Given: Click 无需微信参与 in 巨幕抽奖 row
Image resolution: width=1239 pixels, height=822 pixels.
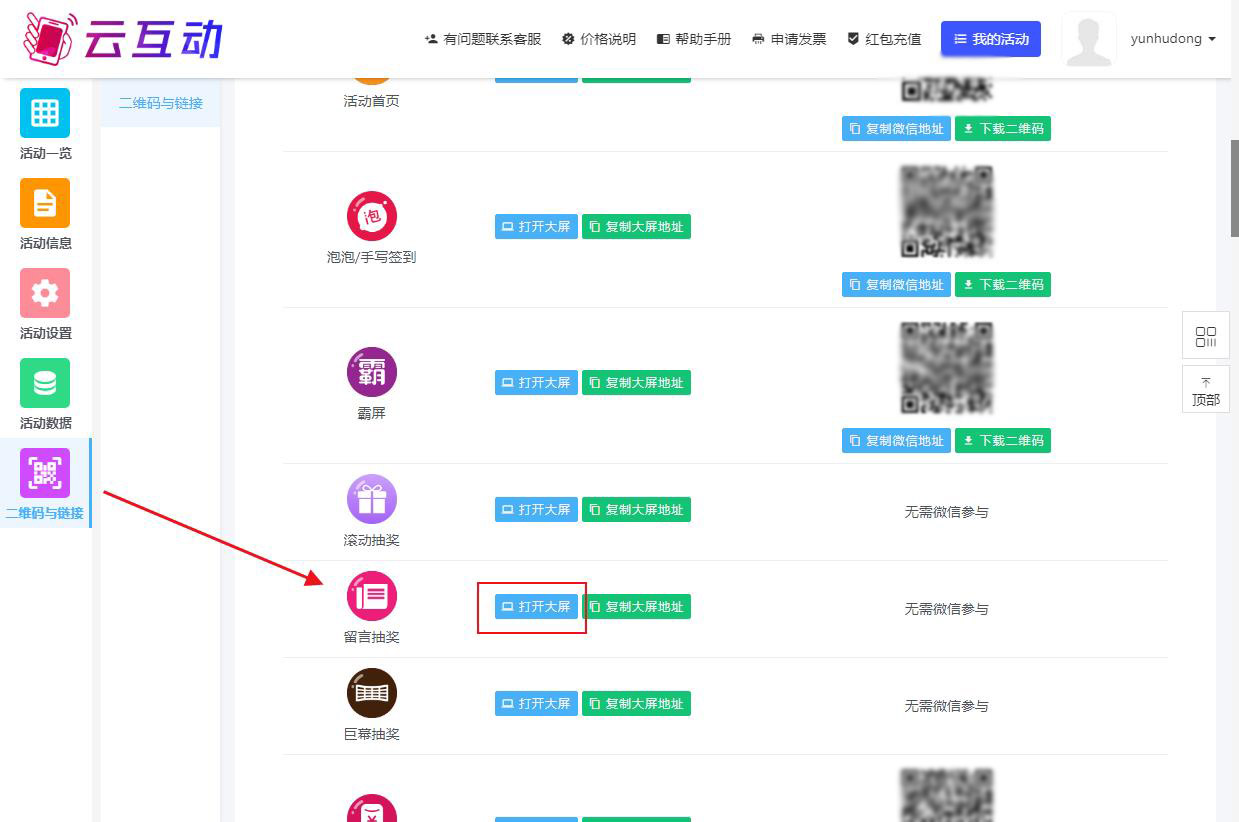Looking at the screenshot, I should pyautogui.click(x=946, y=706).
